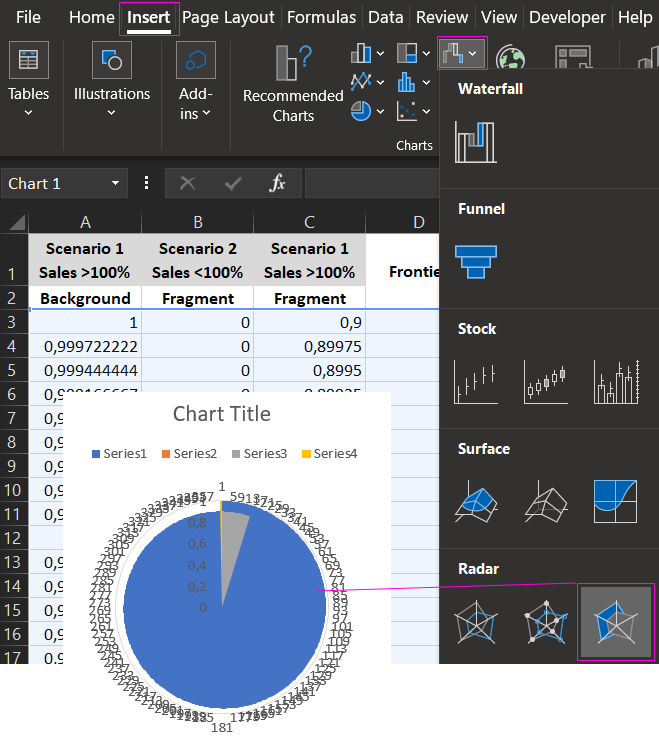Screen dimensions: 659x741
Task: Select cell A3 containing value 1
Action: point(85,322)
